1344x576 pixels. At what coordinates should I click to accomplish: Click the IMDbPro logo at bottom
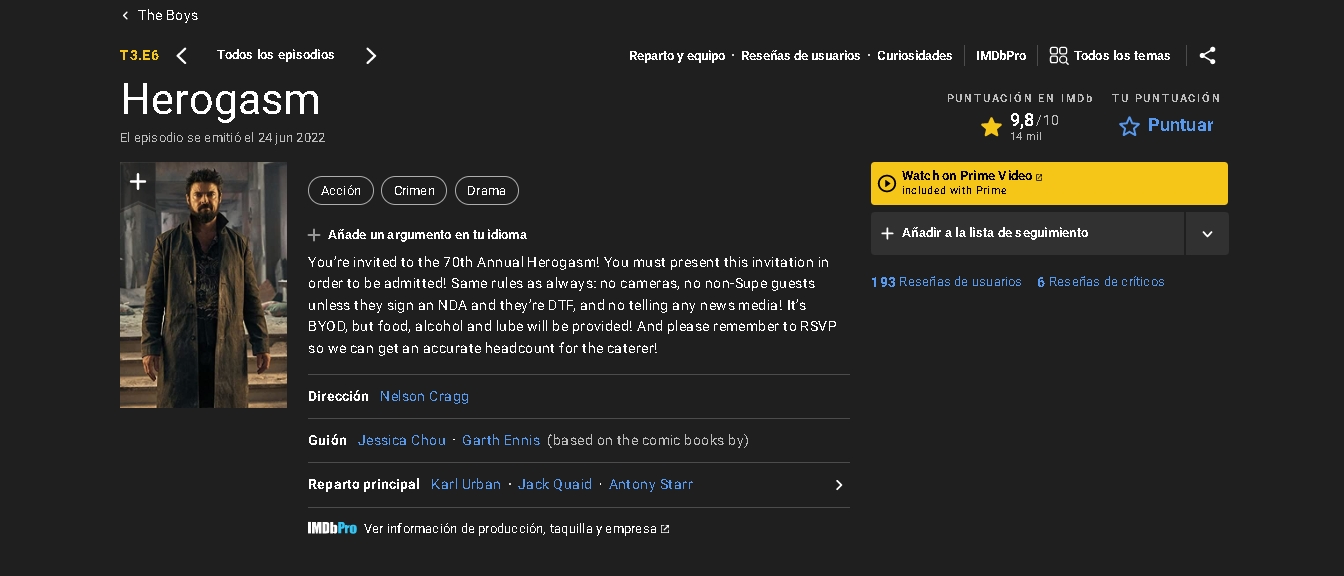point(332,529)
